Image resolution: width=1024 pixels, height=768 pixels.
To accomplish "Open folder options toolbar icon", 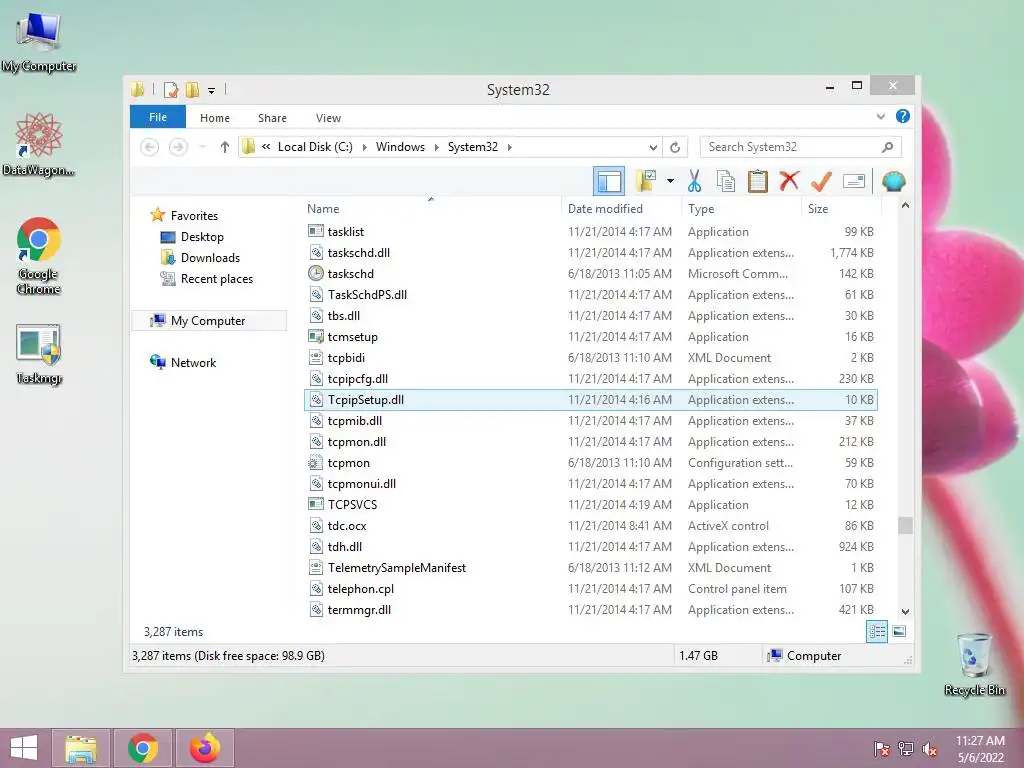I will tap(646, 181).
